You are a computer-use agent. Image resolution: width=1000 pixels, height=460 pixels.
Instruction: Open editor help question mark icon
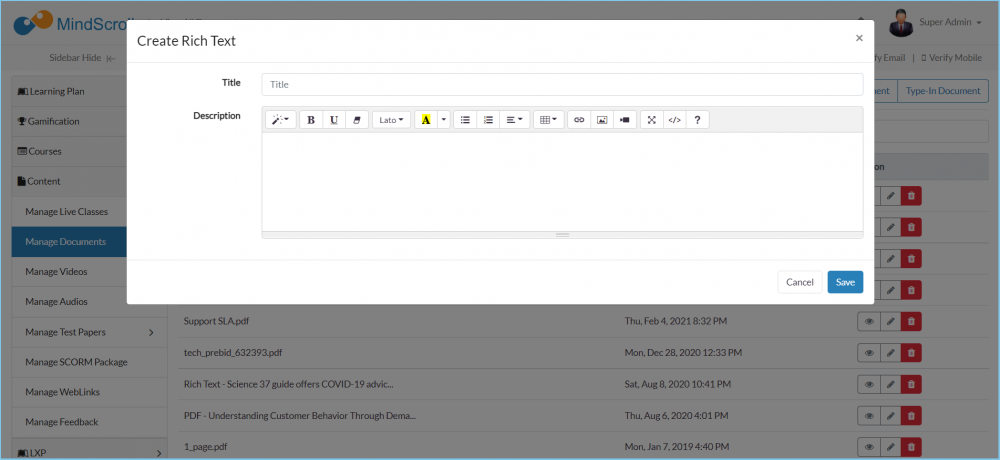pyautogui.click(x=698, y=120)
